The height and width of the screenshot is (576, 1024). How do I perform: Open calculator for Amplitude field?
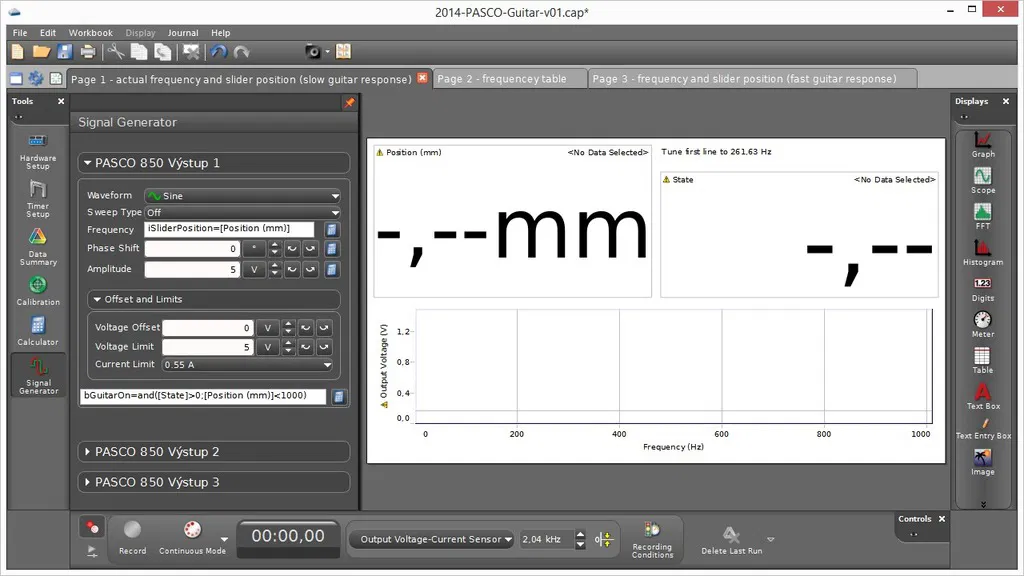pos(331,269)
